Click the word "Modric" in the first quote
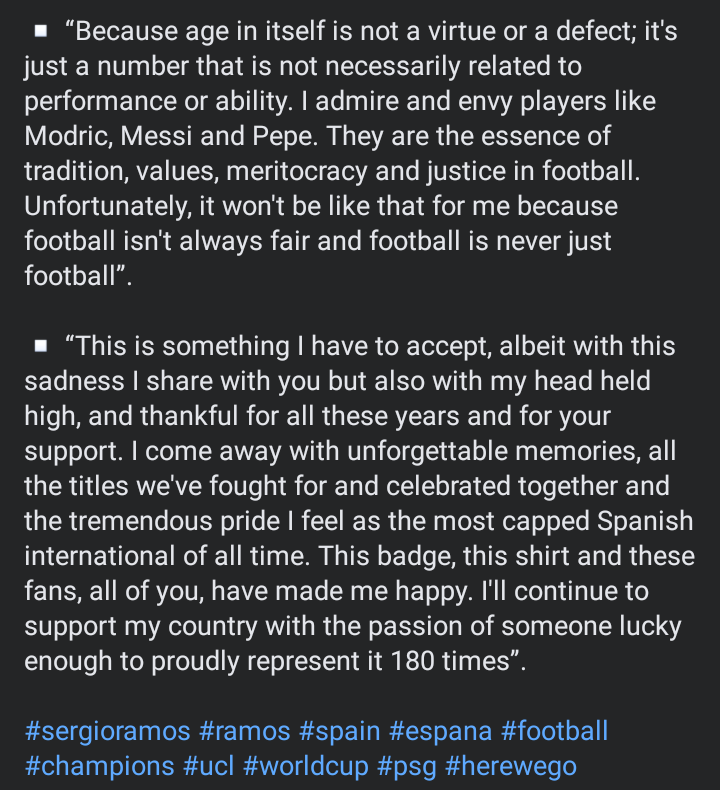This screenshot has height=790, width=720. [69, 136]
